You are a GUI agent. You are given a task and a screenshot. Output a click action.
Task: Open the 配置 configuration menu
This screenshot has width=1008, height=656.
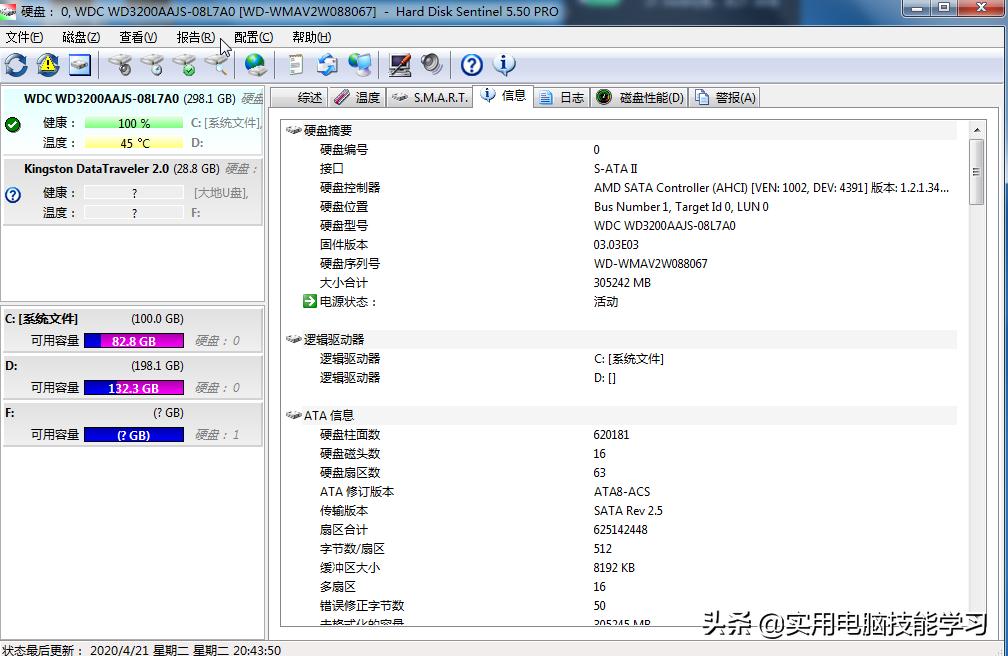point(254,37)
